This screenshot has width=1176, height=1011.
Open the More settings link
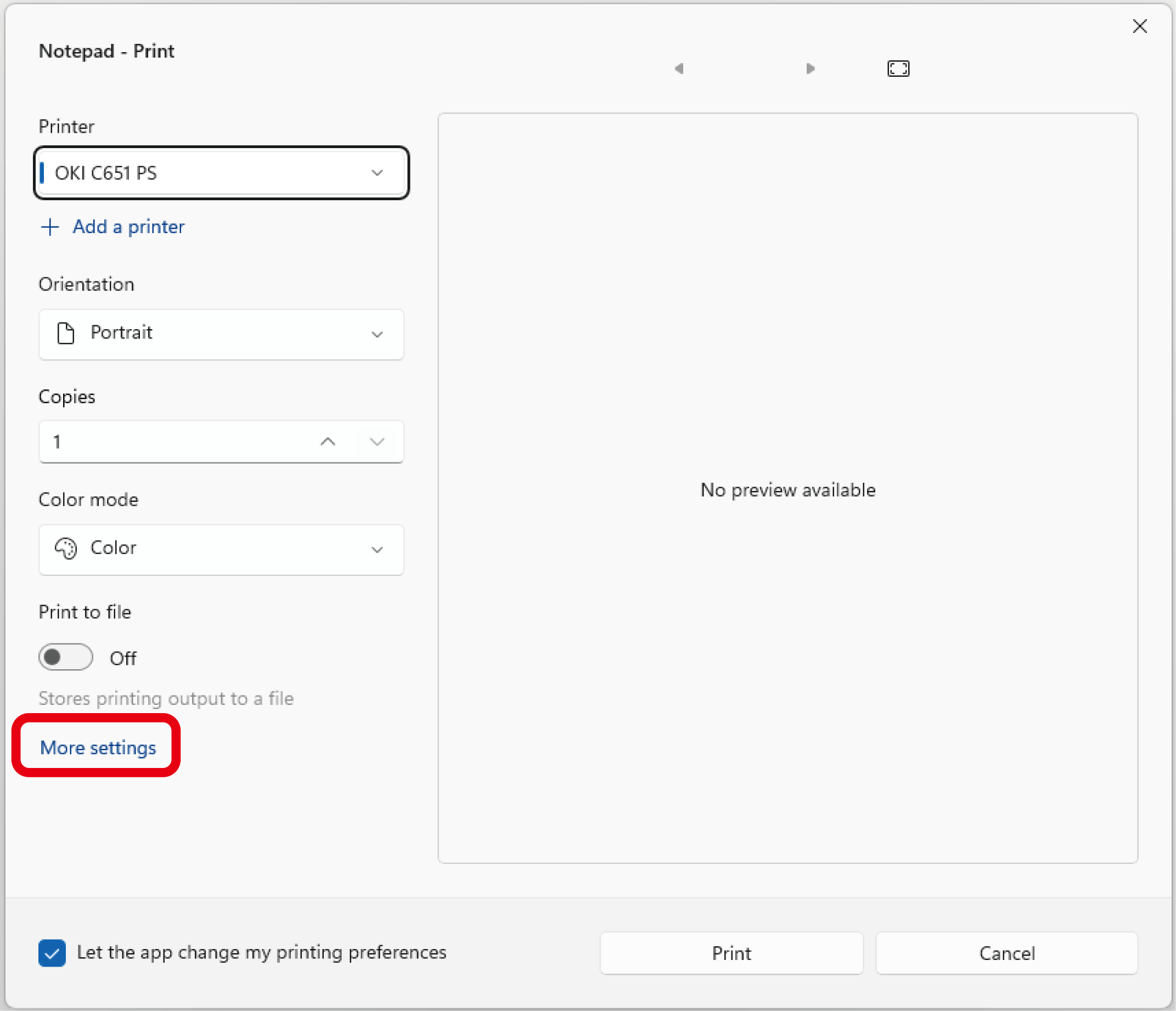pyautogui.click(x=98, y=748)
